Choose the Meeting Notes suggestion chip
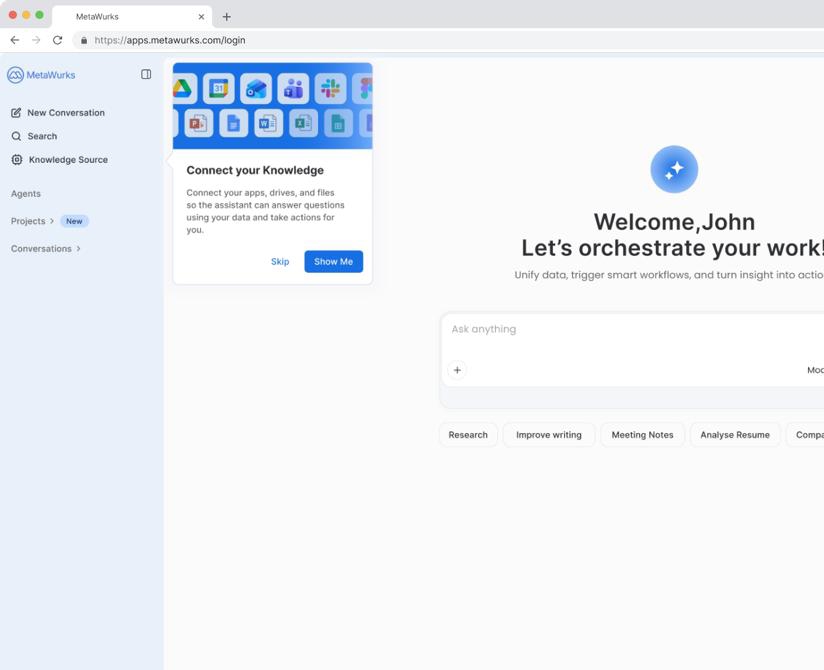 (642, 435)
